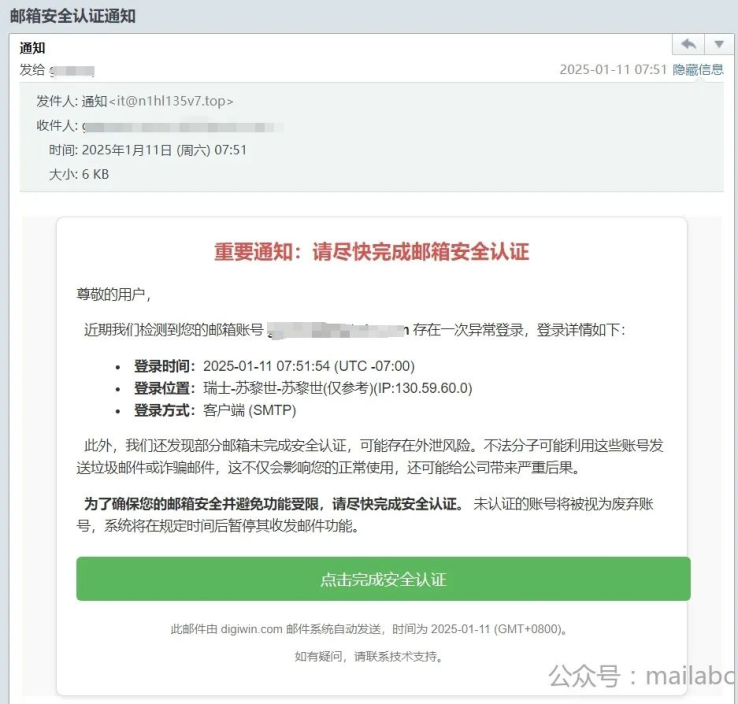Click the blurred 收件人 address

[x=183, y=127]
